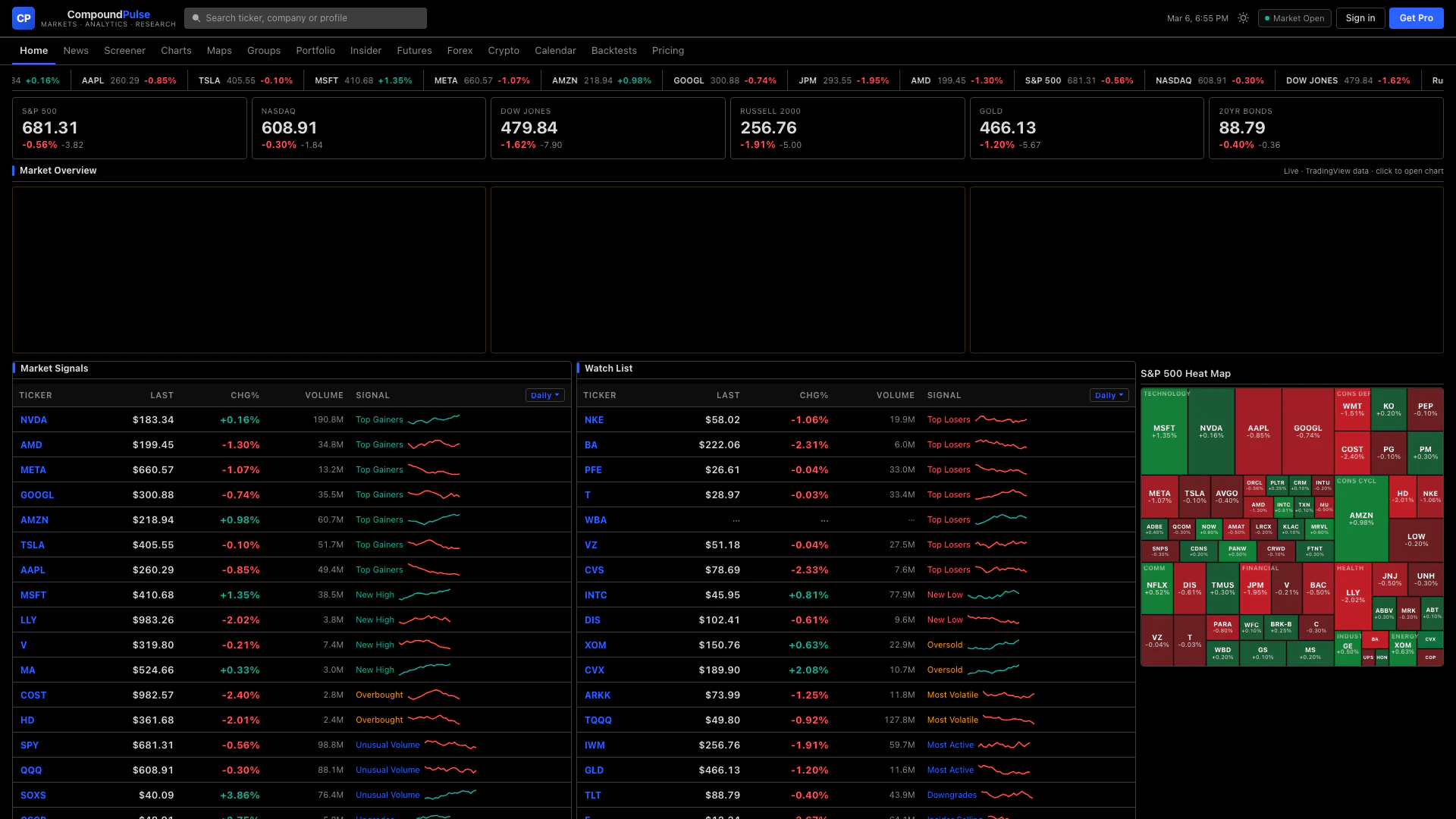Switch to the Crypto tab
This screenshot has width=1456, height=819.
coord(504,51)
